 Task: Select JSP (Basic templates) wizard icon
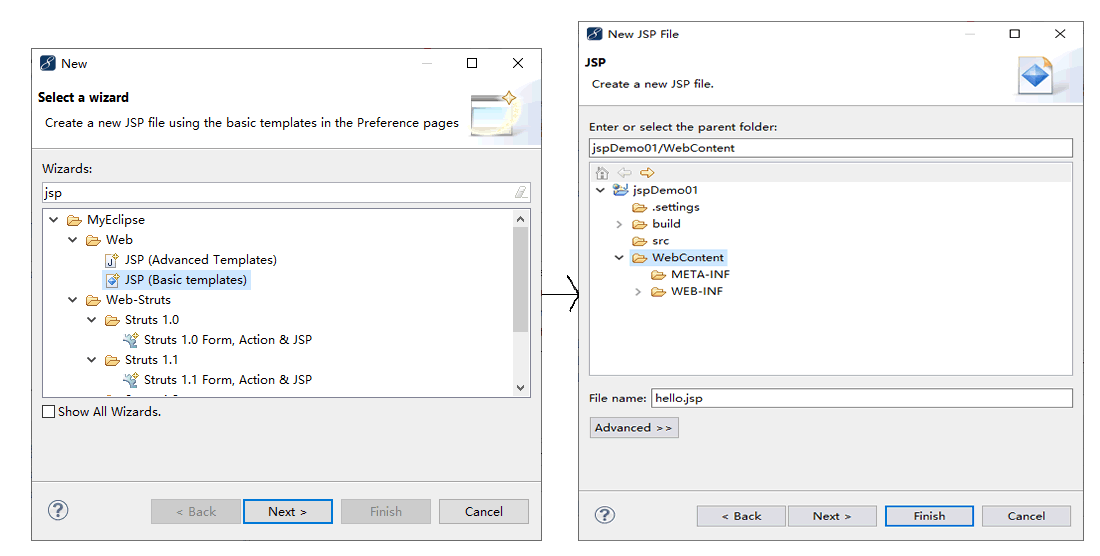coord(112,280)
